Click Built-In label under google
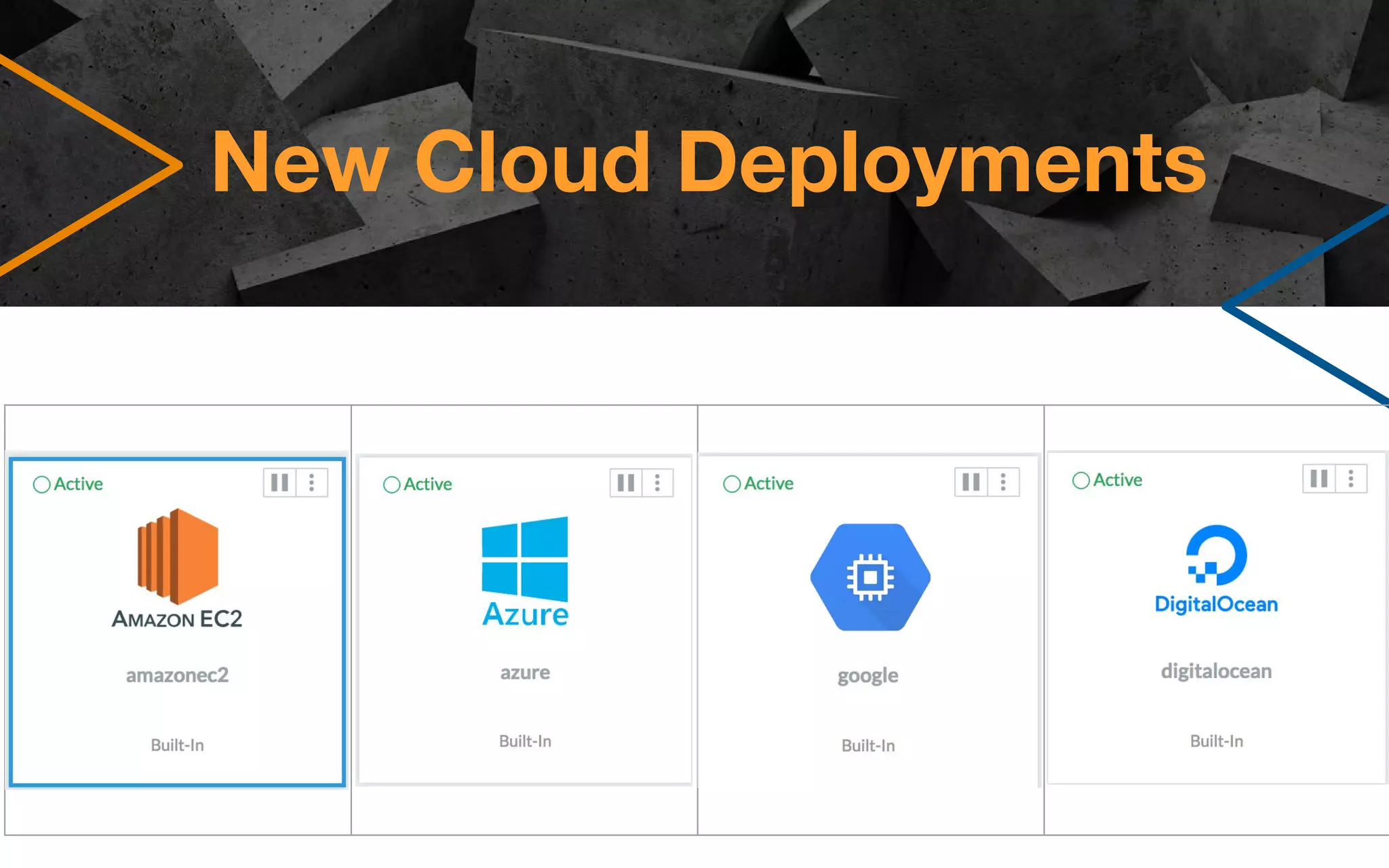This screenshot has width=1389, height=868. click(868, 745)
